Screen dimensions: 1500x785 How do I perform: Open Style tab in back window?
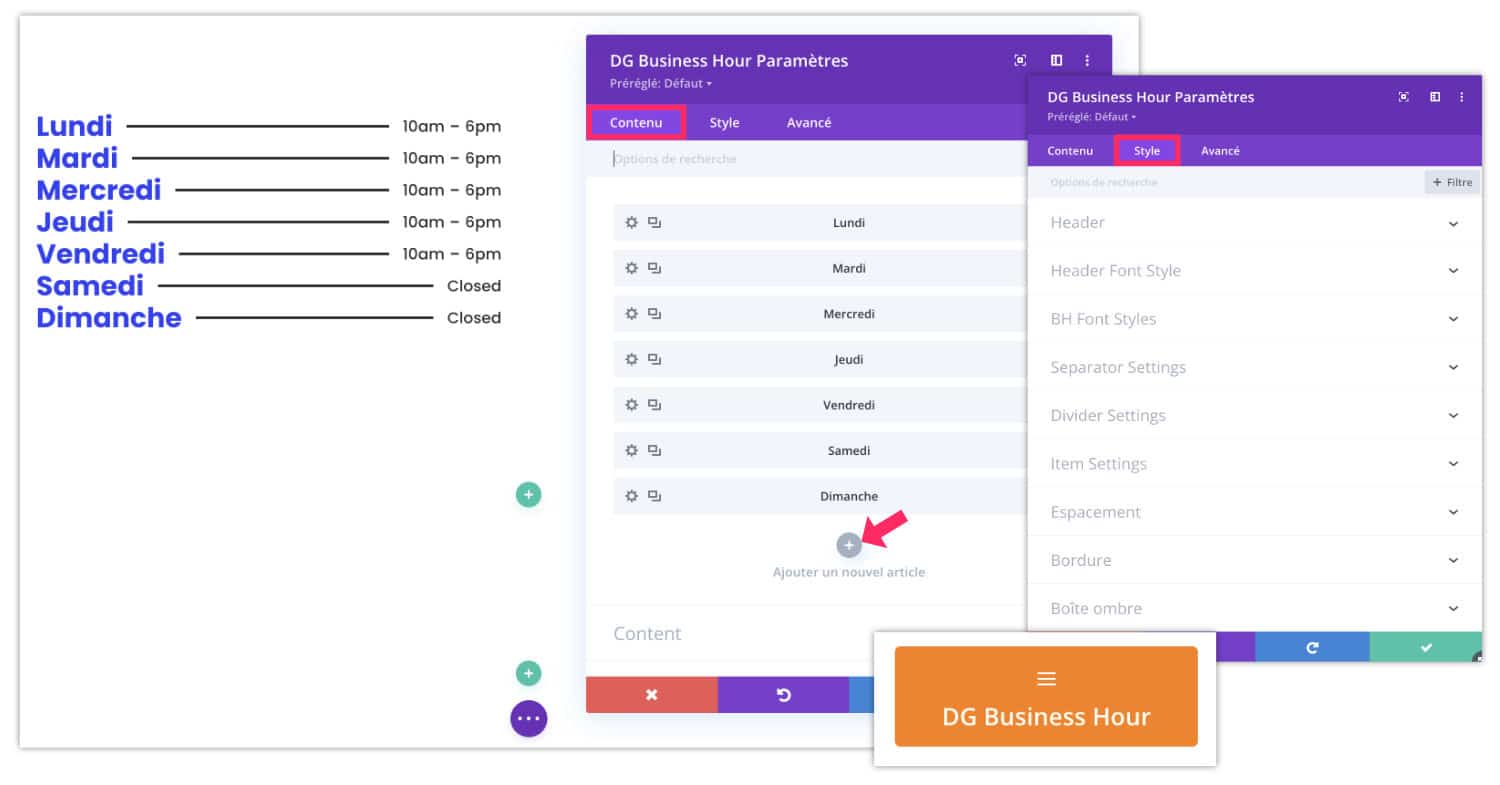(724, 122)
